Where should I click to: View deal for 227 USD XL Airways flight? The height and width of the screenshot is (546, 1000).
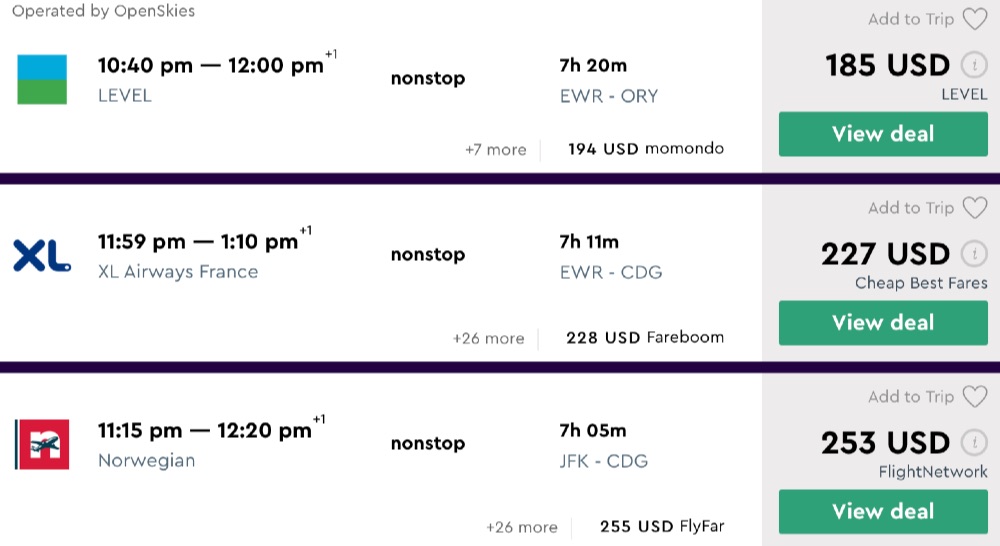(883, 323)
